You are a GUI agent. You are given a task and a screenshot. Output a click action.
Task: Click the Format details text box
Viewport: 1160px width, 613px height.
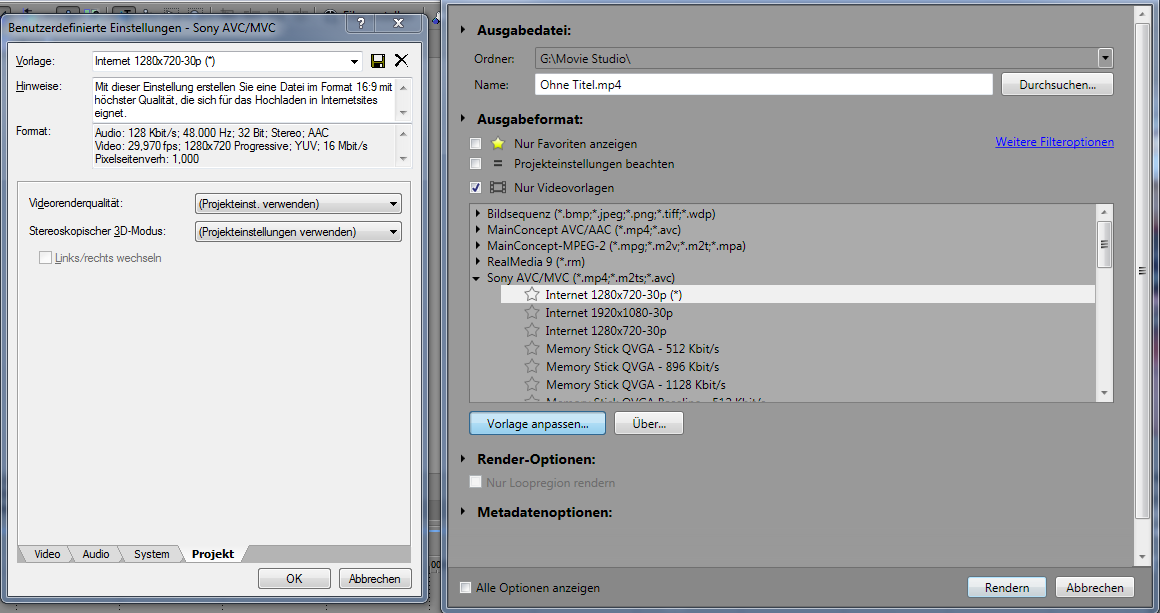pyautogui.click(x=244, y=146)
